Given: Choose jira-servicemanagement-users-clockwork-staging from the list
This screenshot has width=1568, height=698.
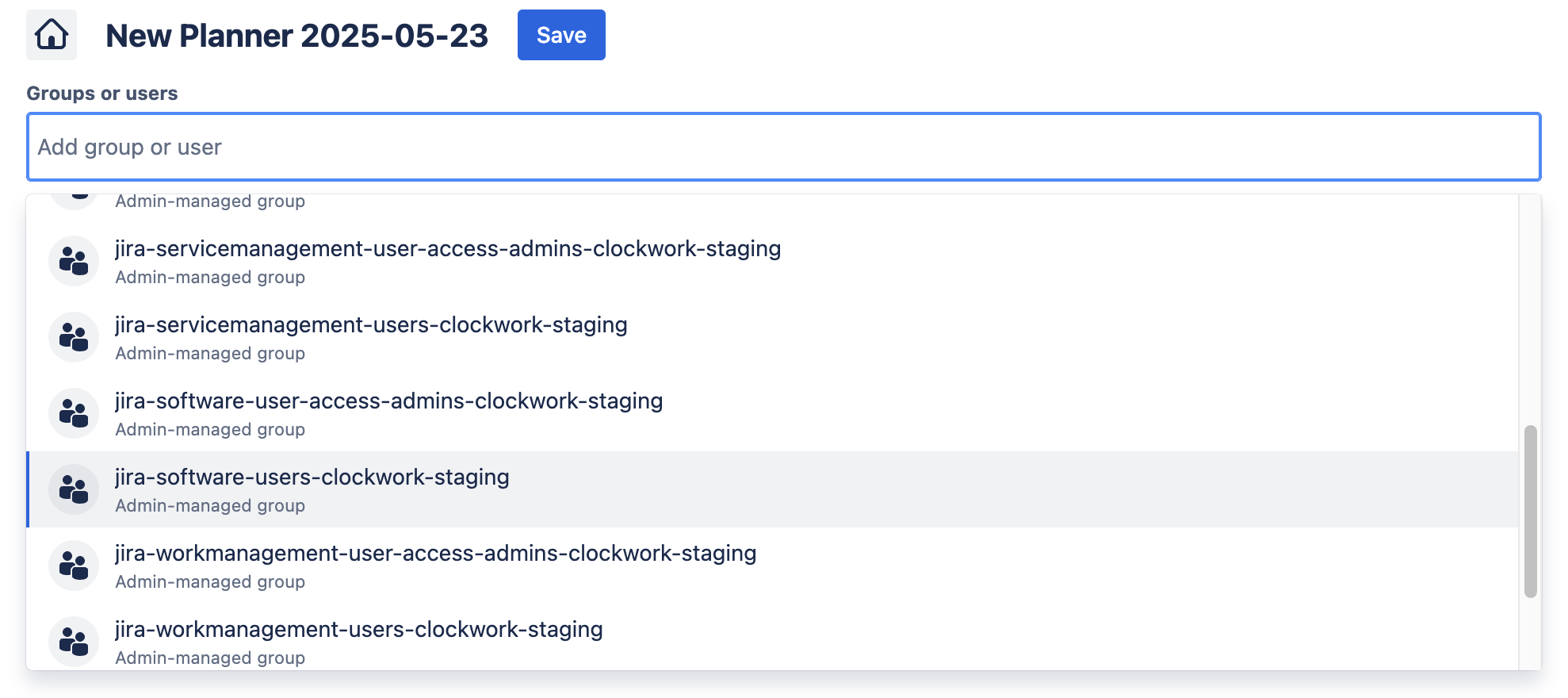Looking at the screenshot, I should (371, 325).
